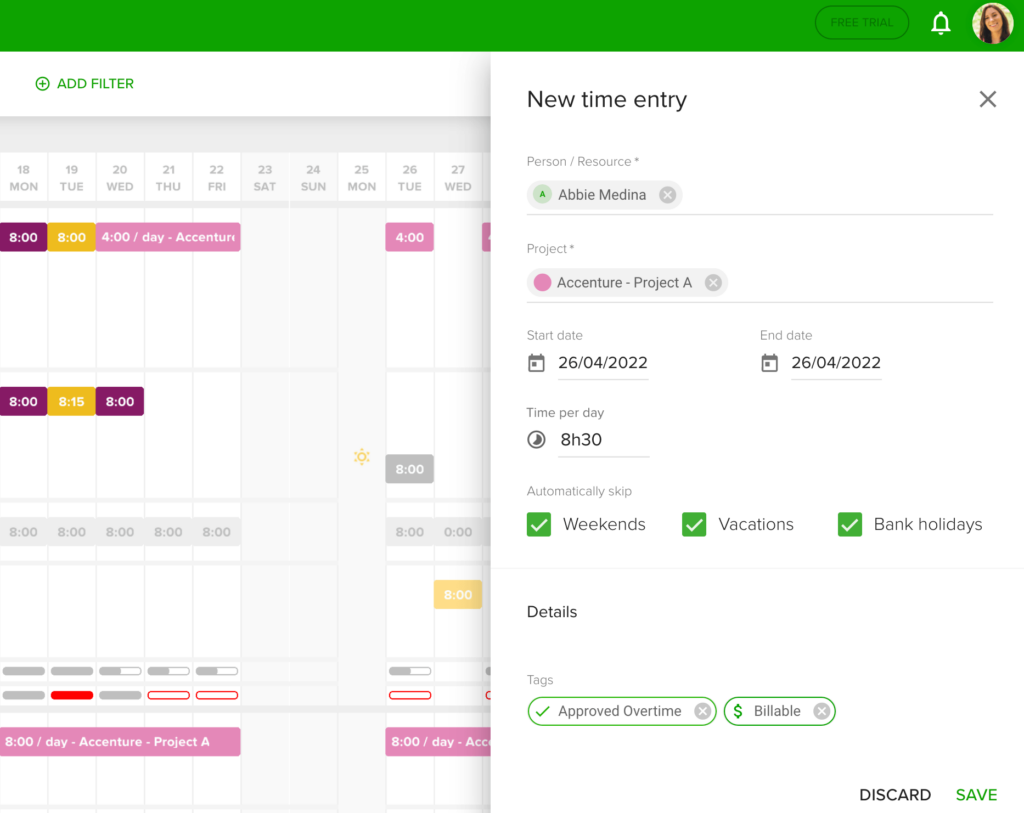Viewport: 1024px width, 813px height.
Task: Save the new time entry
Action: (975, 794)
